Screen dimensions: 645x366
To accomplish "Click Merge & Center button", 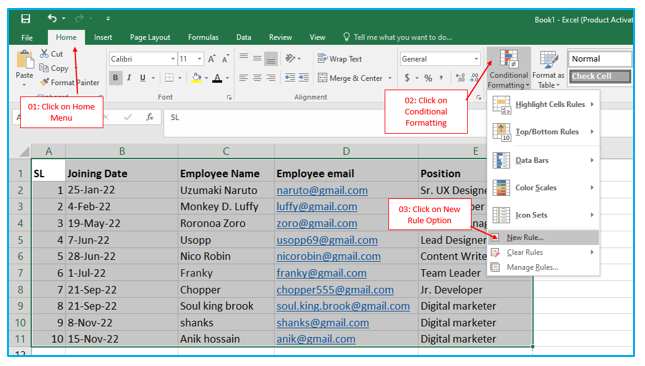I will pyautogui.click(x=350, y=78).
